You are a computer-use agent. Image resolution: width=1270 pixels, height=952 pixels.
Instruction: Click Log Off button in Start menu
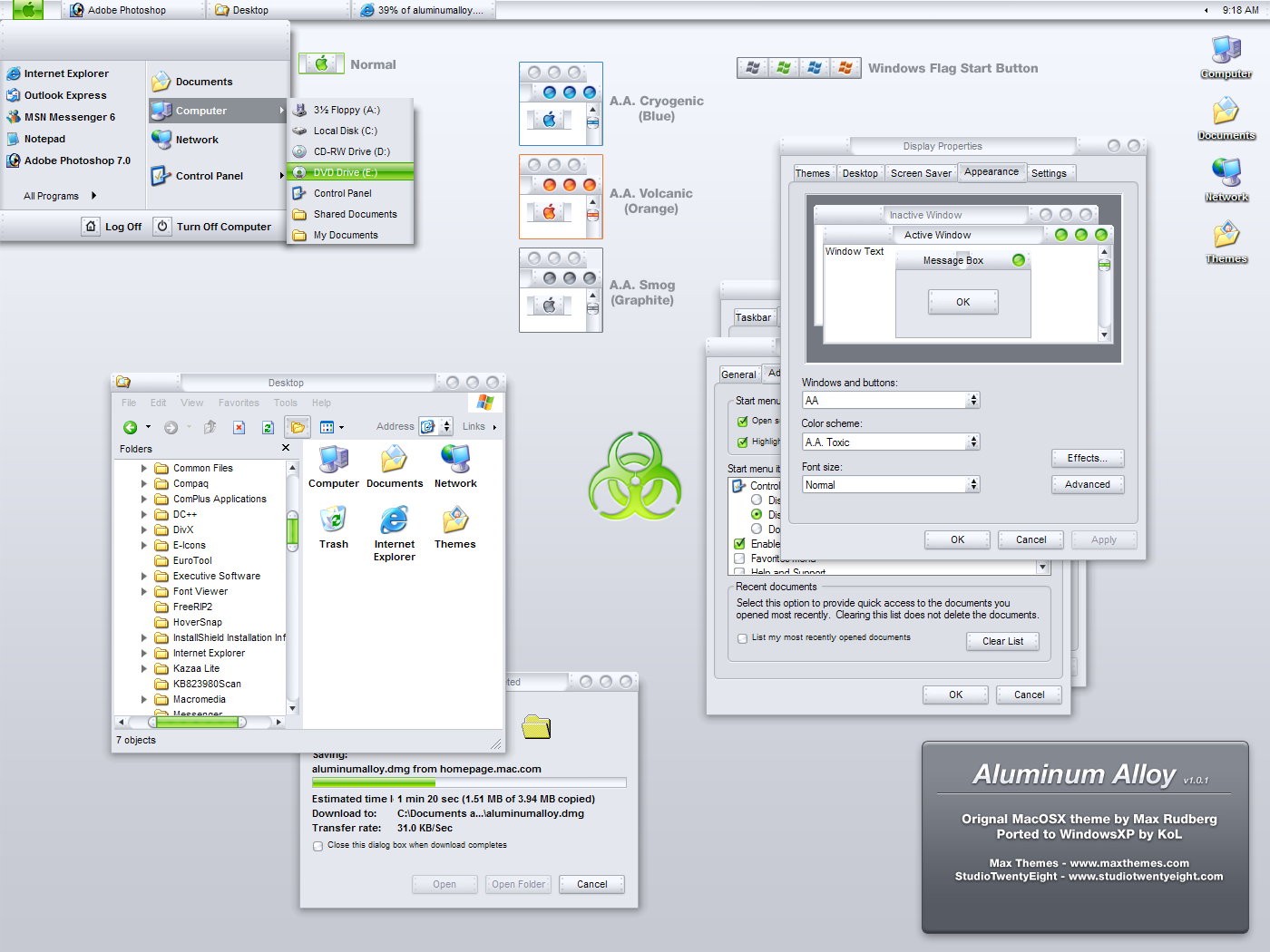tap(113, 227)
